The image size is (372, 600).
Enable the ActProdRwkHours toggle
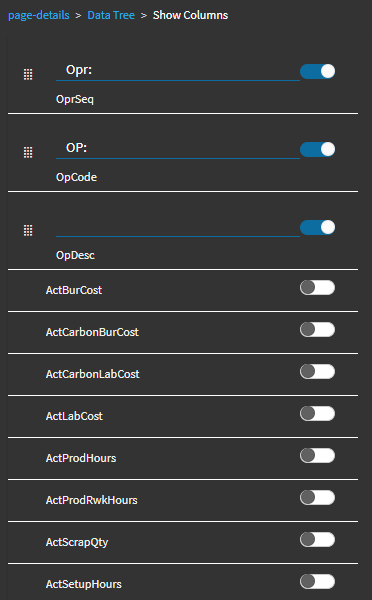(x=317, y=498)
